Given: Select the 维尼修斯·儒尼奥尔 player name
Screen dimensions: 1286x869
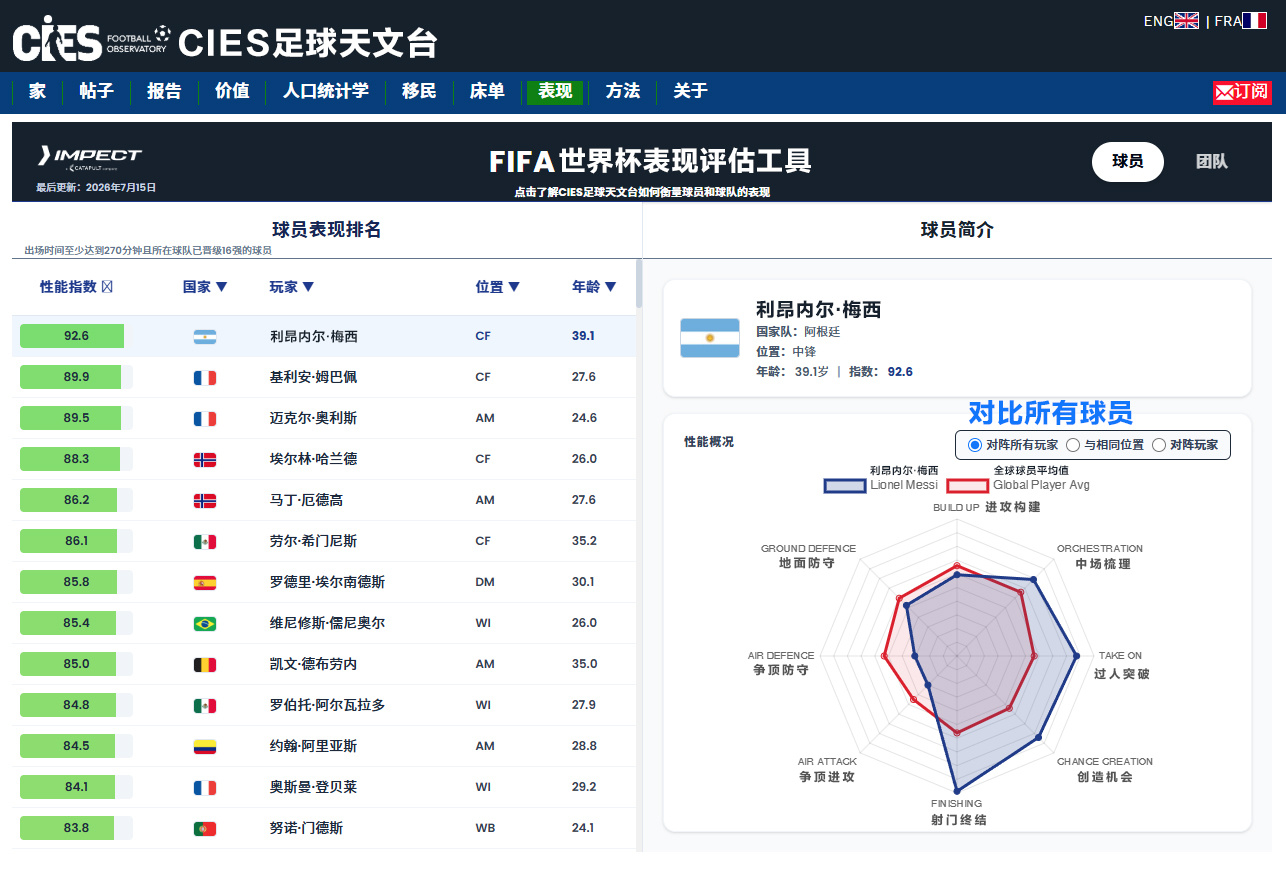Looking at the screenshot, I should tap(328, 623).
